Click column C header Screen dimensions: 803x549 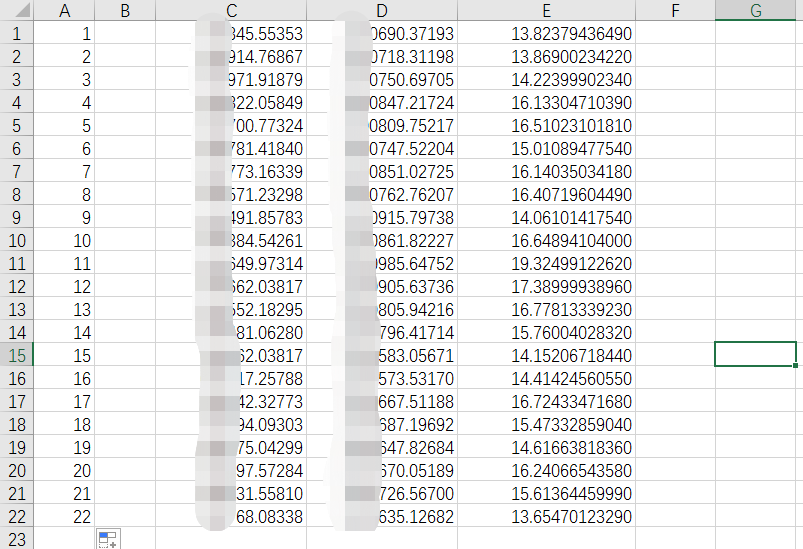click(x=231, y=11)
